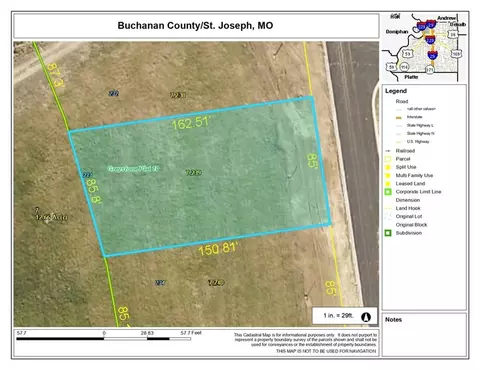Click the 'State Highway N' legend label
Screen dimensions: 480x370
[420, 133]
